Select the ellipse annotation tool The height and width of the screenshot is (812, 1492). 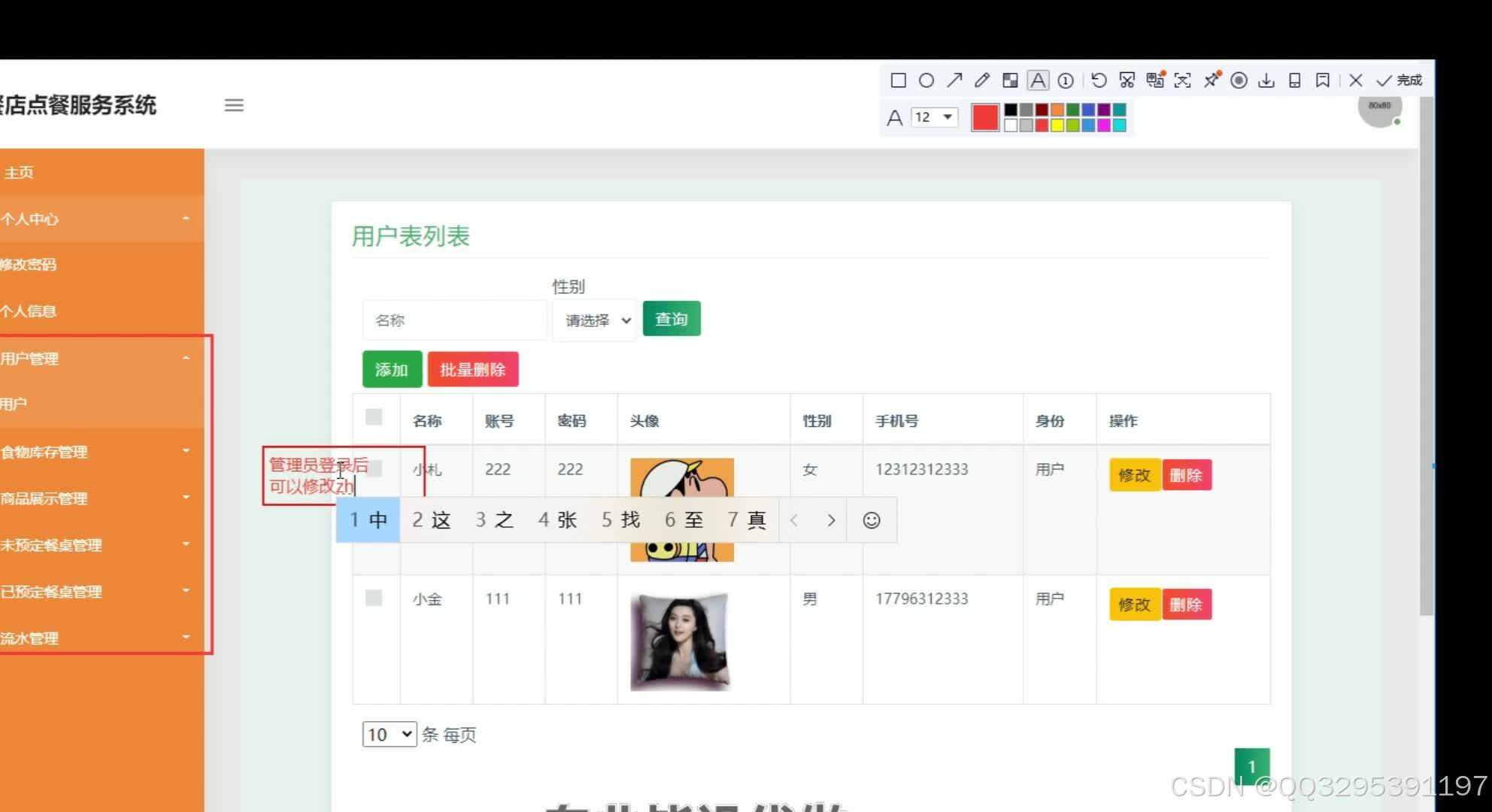(926, 80)
